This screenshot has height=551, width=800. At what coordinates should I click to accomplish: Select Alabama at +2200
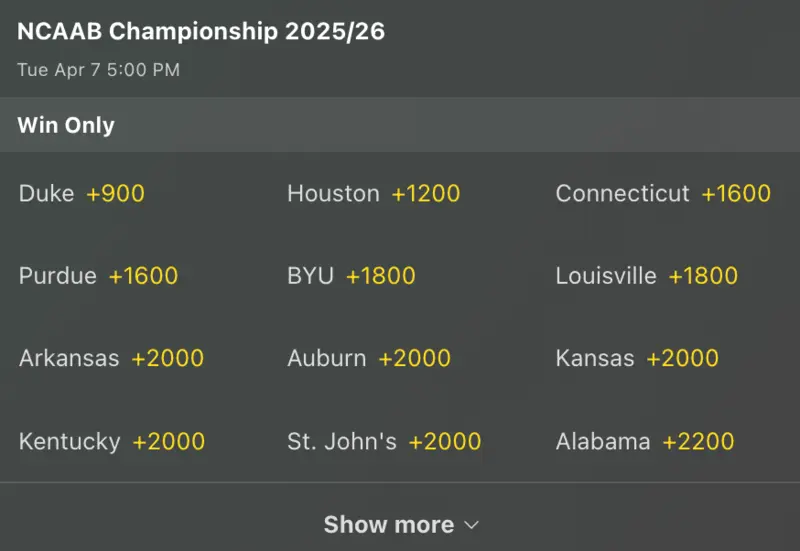point(645,441)
